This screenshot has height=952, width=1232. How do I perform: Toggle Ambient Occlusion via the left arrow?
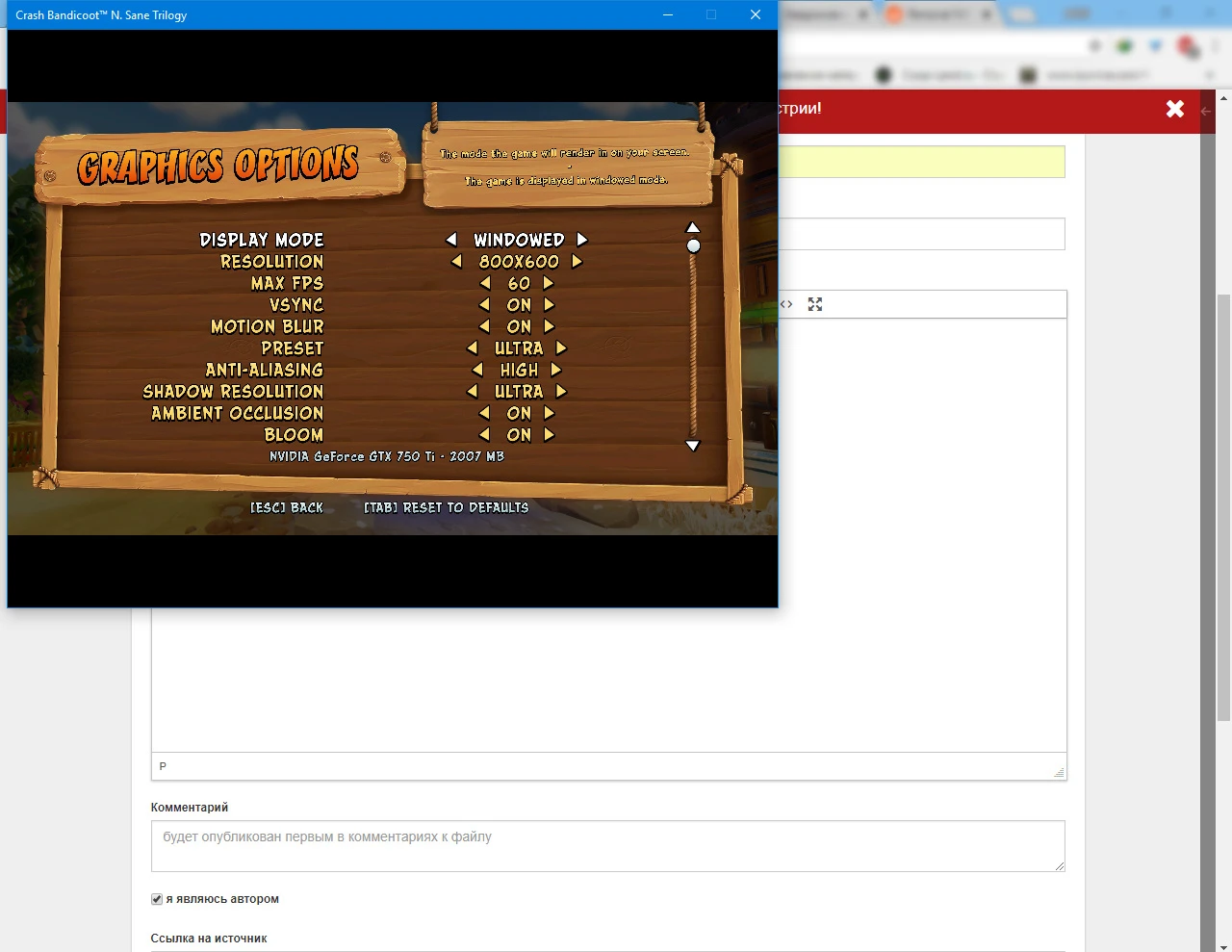point(484,413)
